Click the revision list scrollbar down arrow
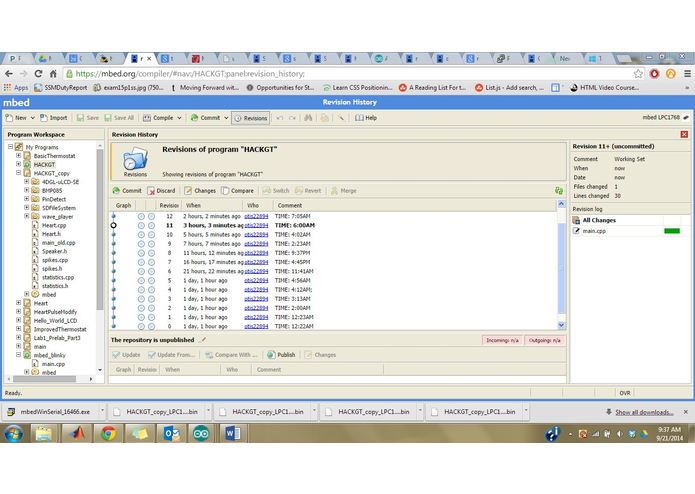 tap(561, 326)
